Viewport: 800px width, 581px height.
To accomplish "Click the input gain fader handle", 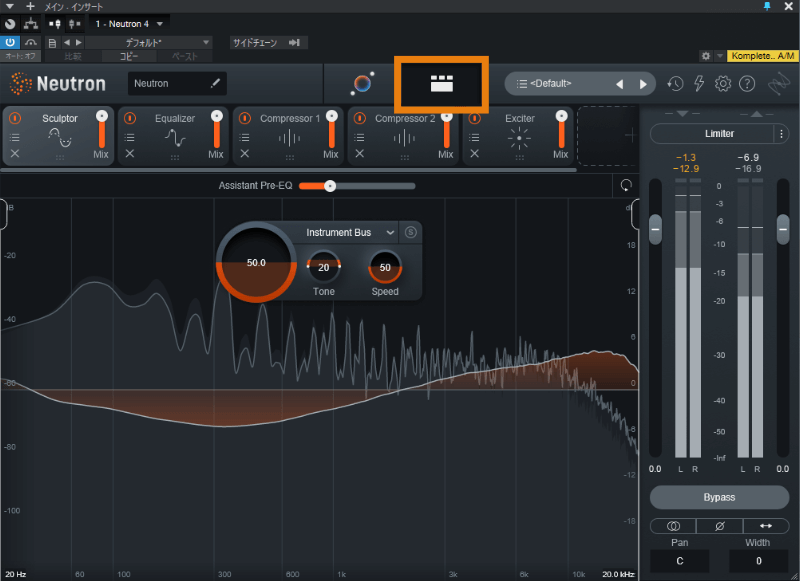I will point(655,229).
